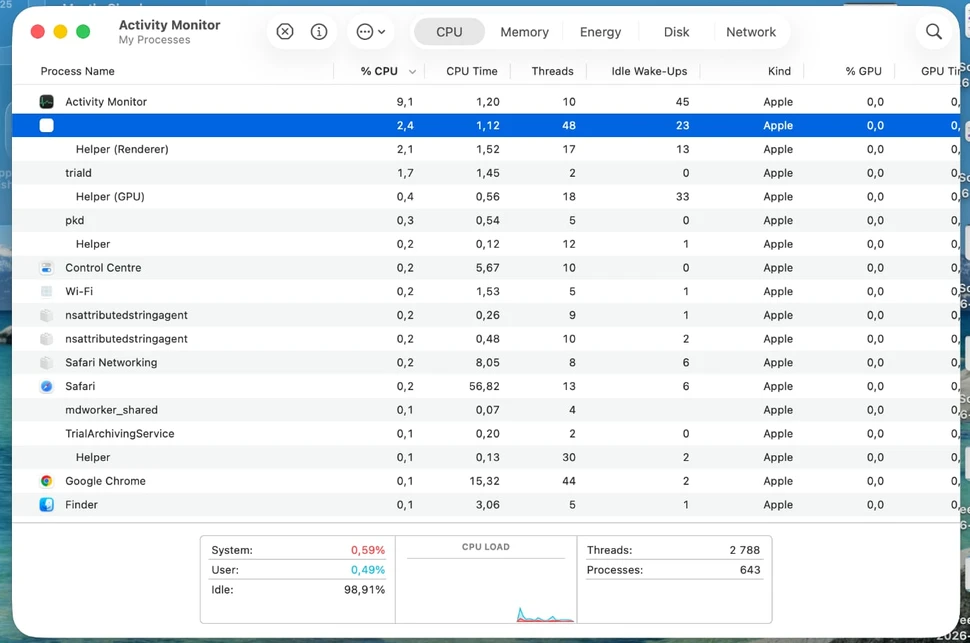970x643 pixels.
Task: Click the white icon in highlighted row
Action: pyautogui.click(x=46, y=126)
